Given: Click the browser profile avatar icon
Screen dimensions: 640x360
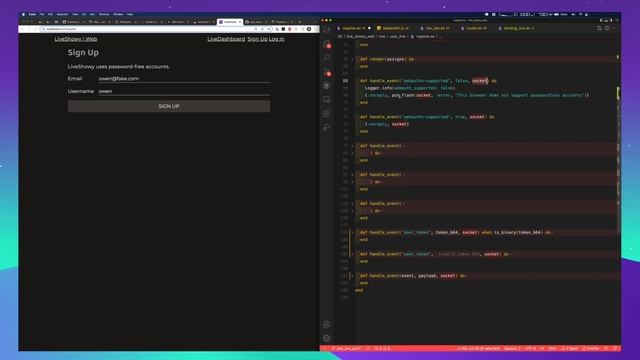Looking at the screenshot, I should (x=309, y=29).
